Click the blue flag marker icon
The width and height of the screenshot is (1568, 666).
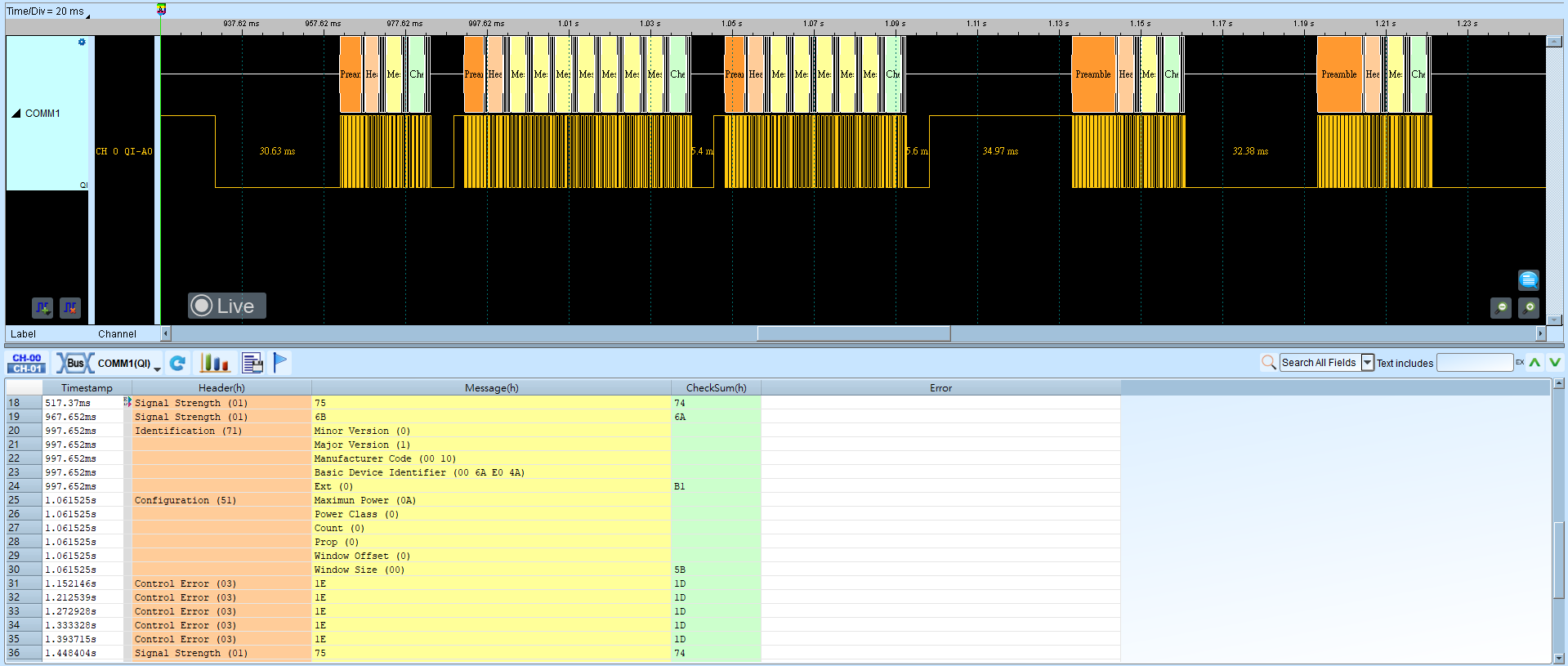[x=280, y=362]
